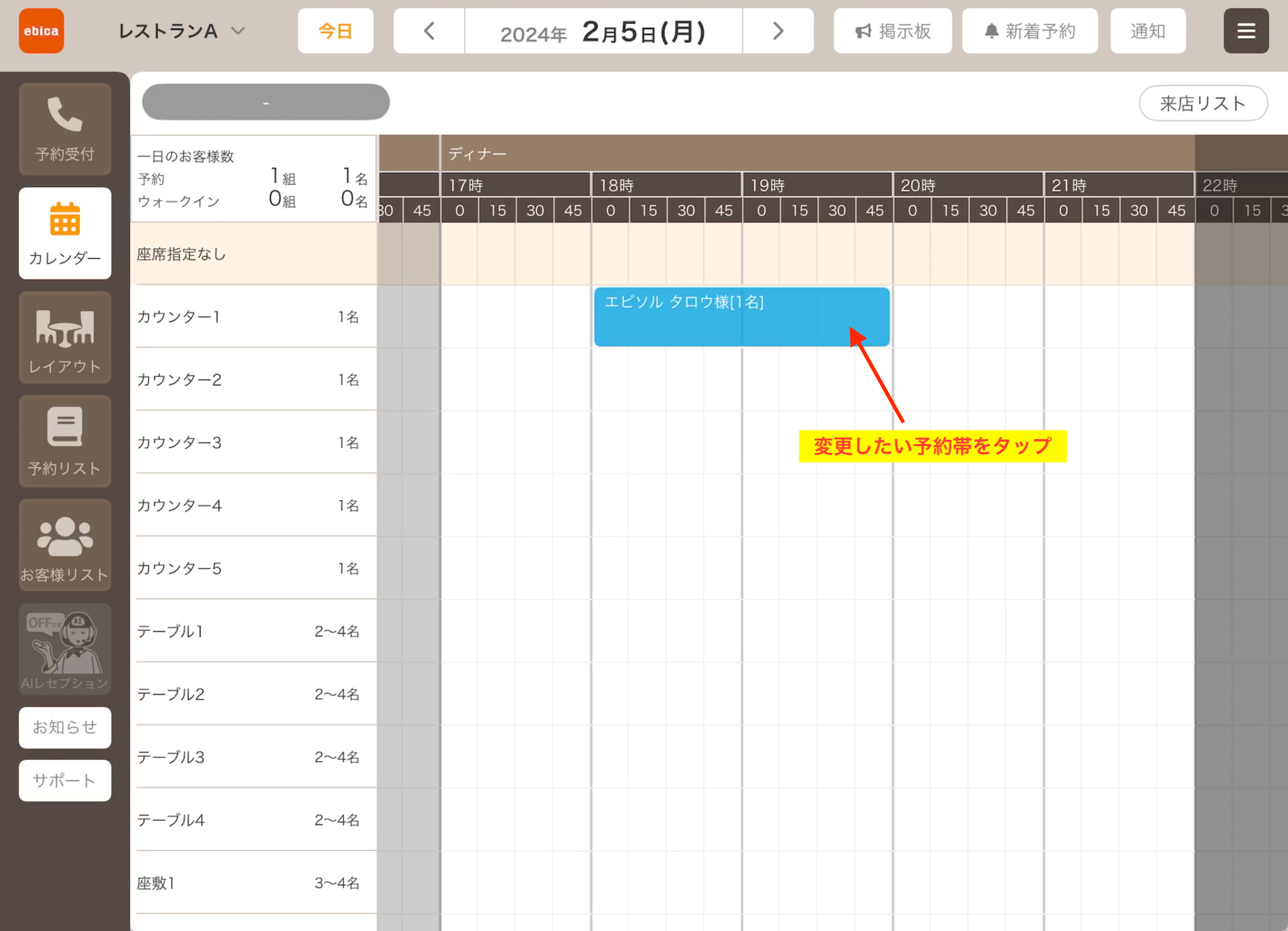
Task: Open 新着予約 bell notifications
Action: click(1030, 31)
